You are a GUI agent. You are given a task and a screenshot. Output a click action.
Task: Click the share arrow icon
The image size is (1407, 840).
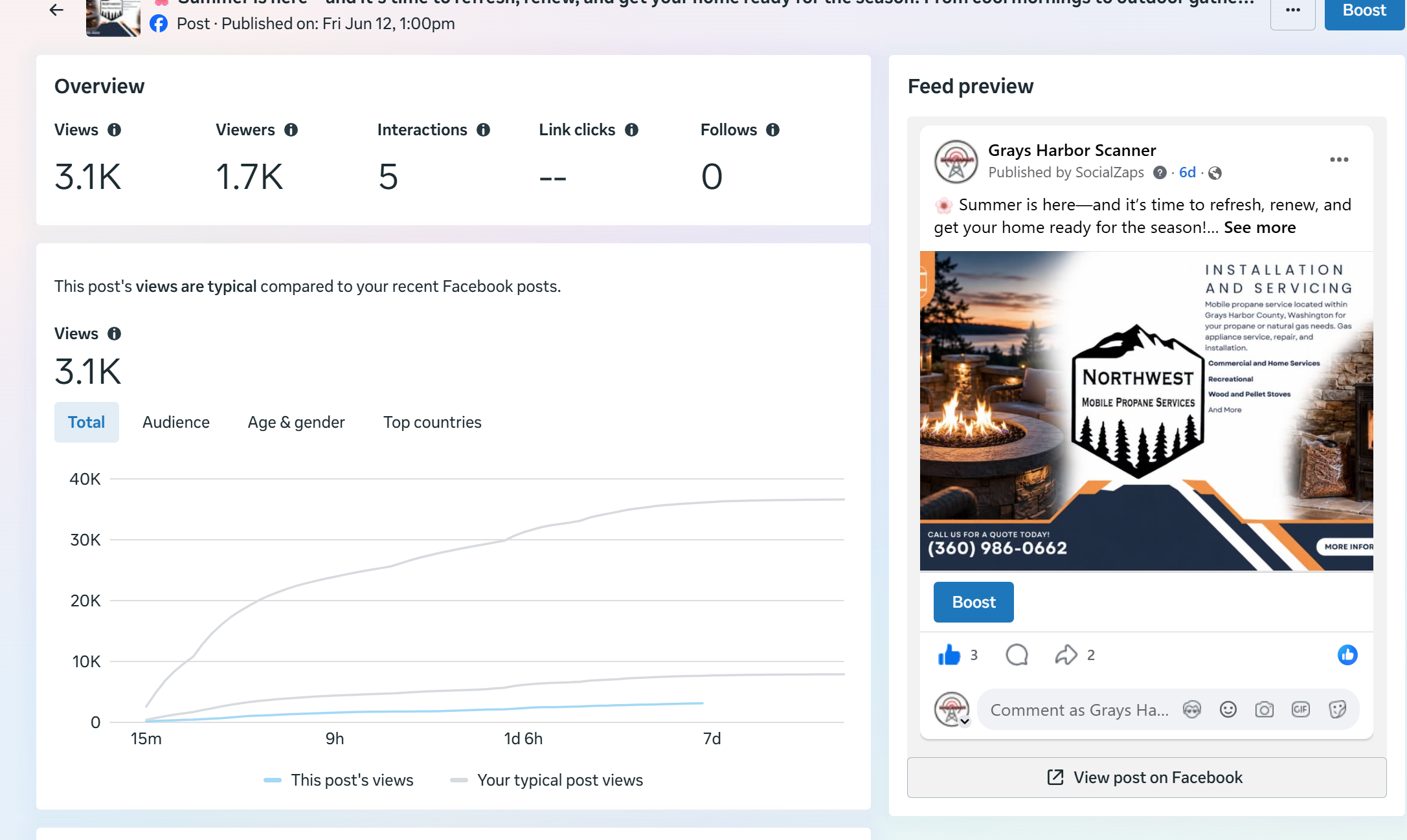coord(1066,656)
